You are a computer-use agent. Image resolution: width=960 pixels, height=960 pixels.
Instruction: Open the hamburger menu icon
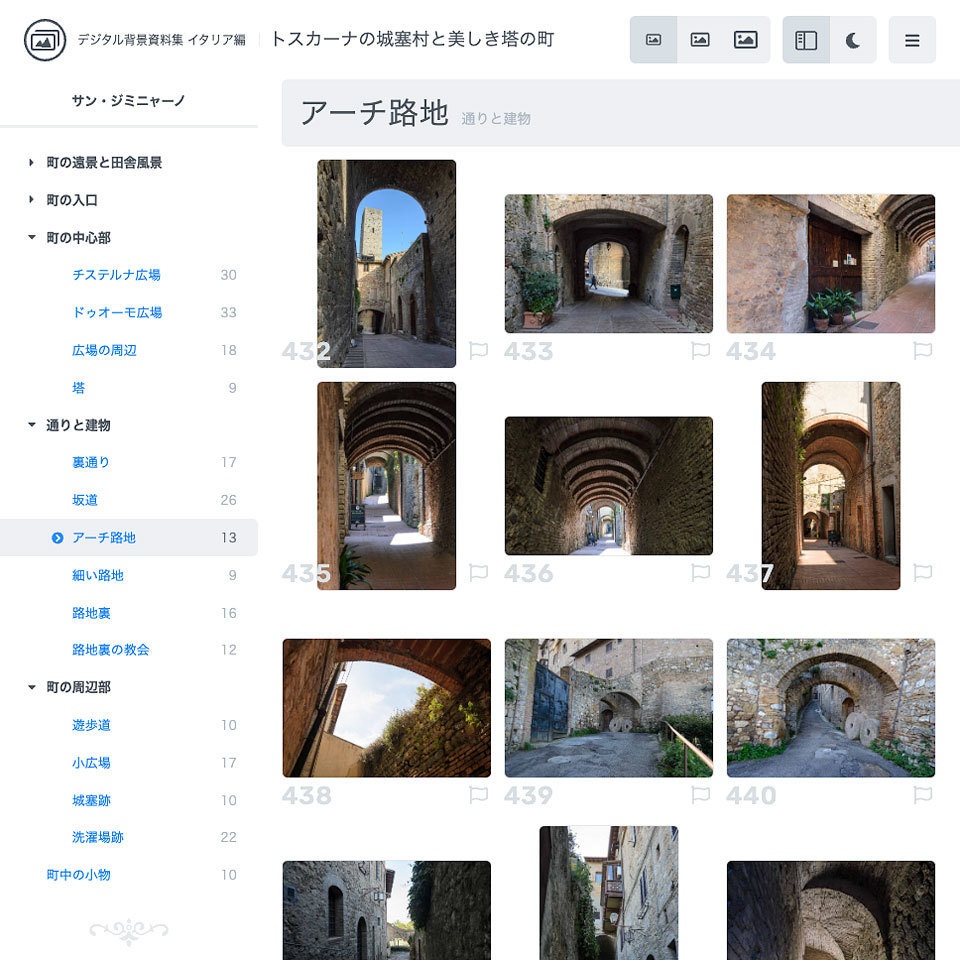tap(912, 39)
